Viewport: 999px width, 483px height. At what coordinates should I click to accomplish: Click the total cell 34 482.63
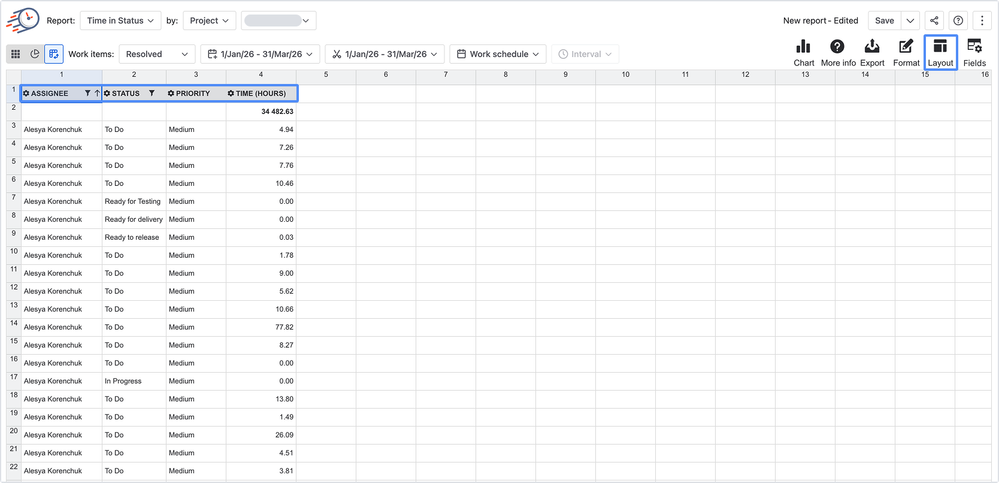[261, 112]
